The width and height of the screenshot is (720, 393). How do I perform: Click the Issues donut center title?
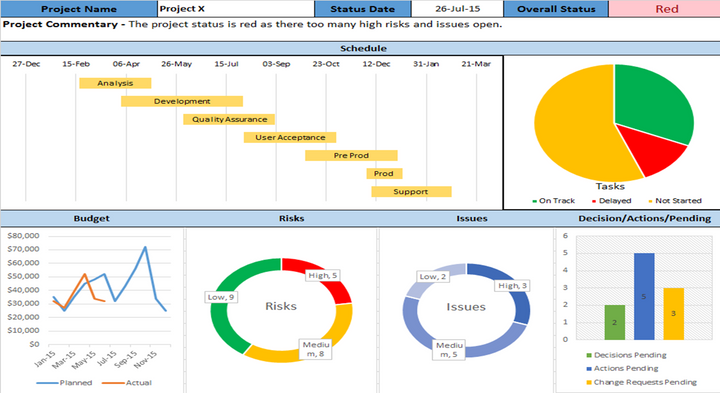tap(466, 307)
